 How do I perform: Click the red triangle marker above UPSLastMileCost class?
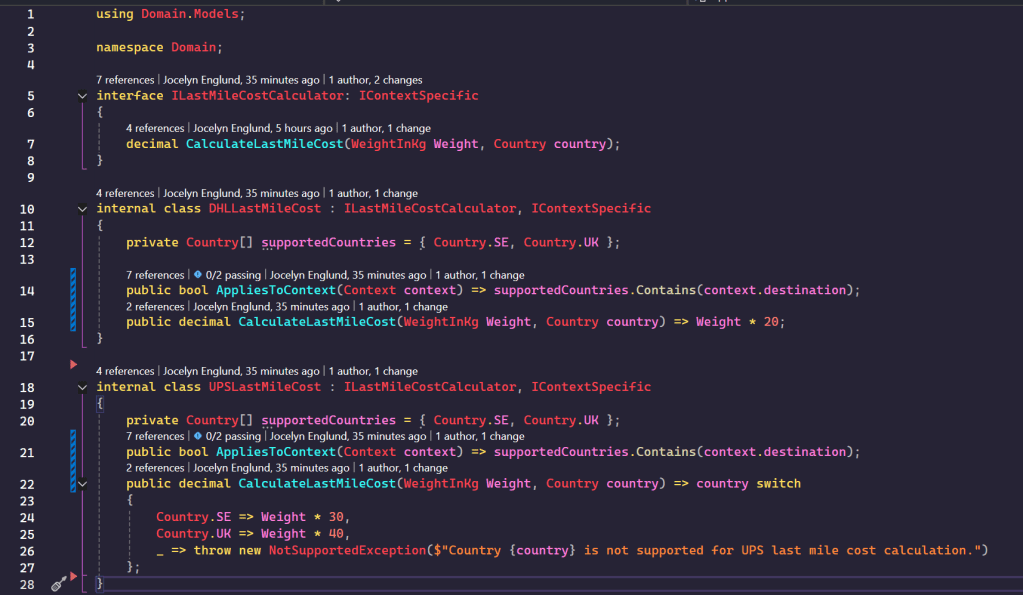click(x=73, y=364)
